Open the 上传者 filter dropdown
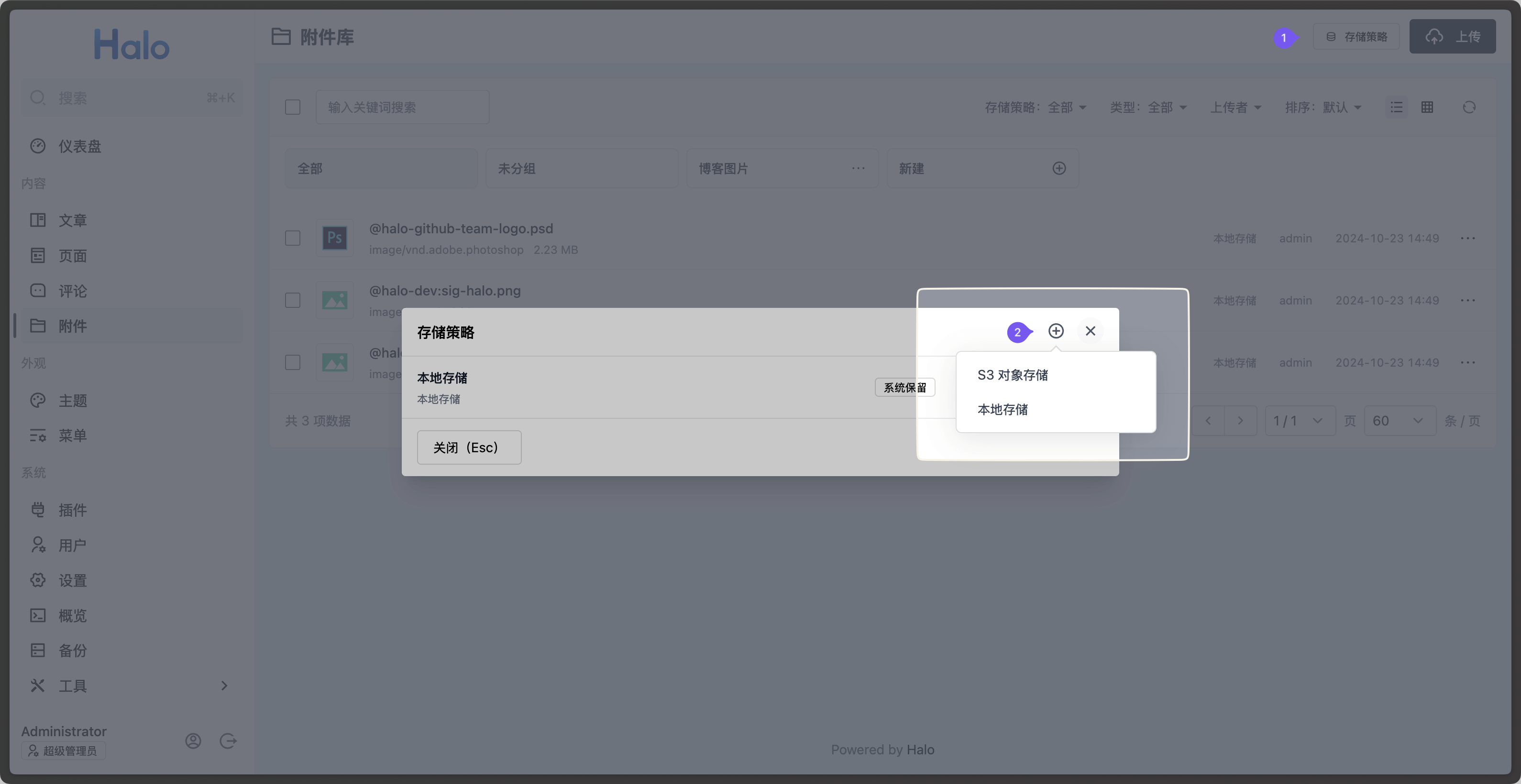The height and width of the screenshot is (784, 1521). coord(1236,107)
